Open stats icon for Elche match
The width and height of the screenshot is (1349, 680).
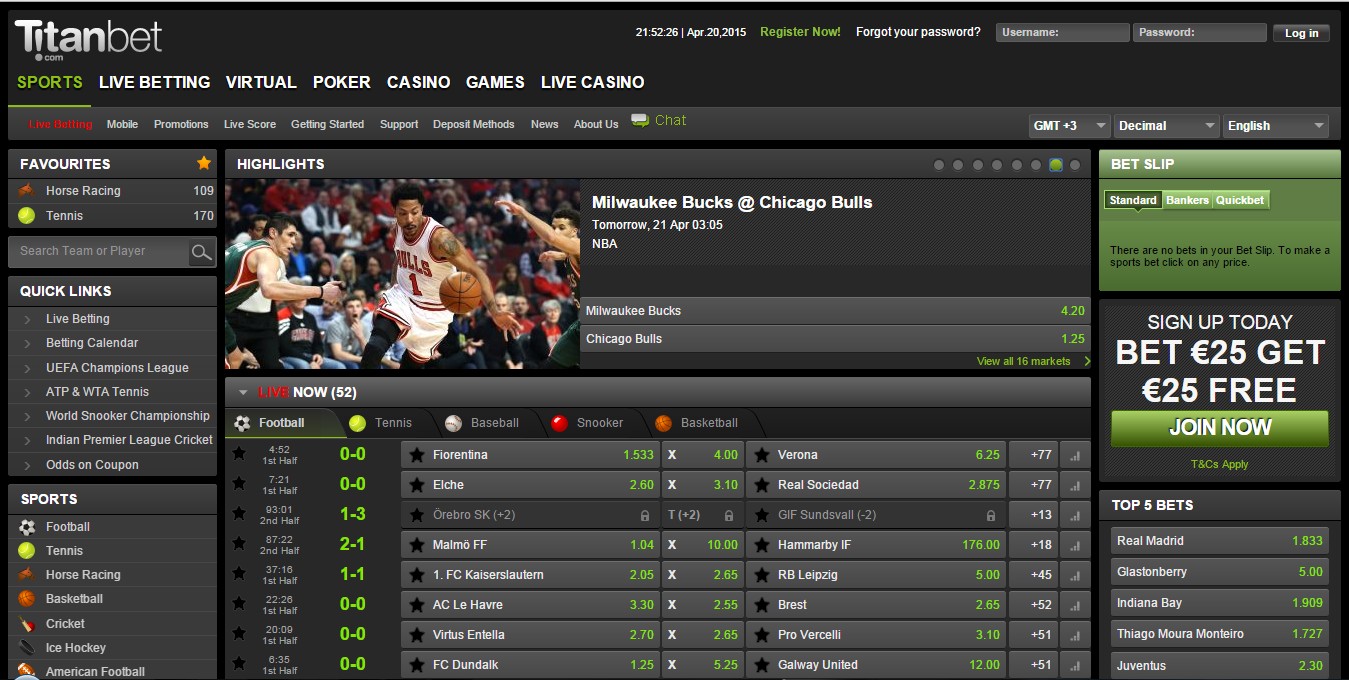1075,485
